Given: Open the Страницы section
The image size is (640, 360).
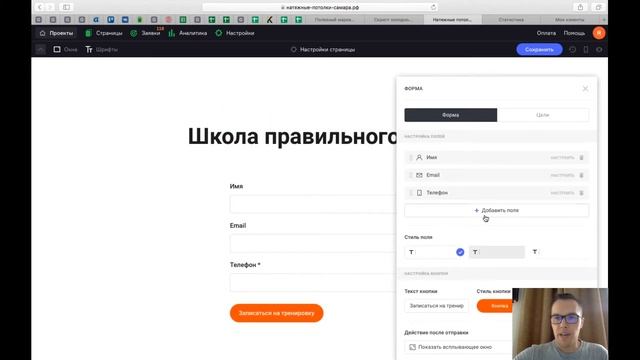Looking at the screenshot, I should [104, 33].
